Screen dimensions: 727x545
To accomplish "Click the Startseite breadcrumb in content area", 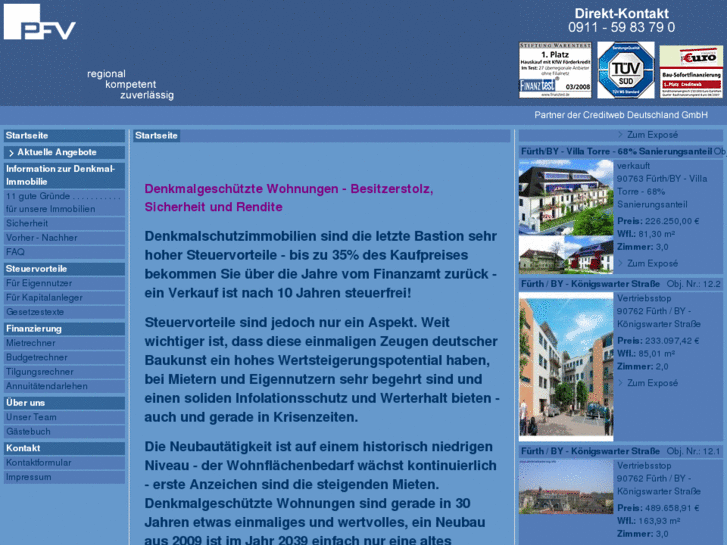I will tap(156, 135).
